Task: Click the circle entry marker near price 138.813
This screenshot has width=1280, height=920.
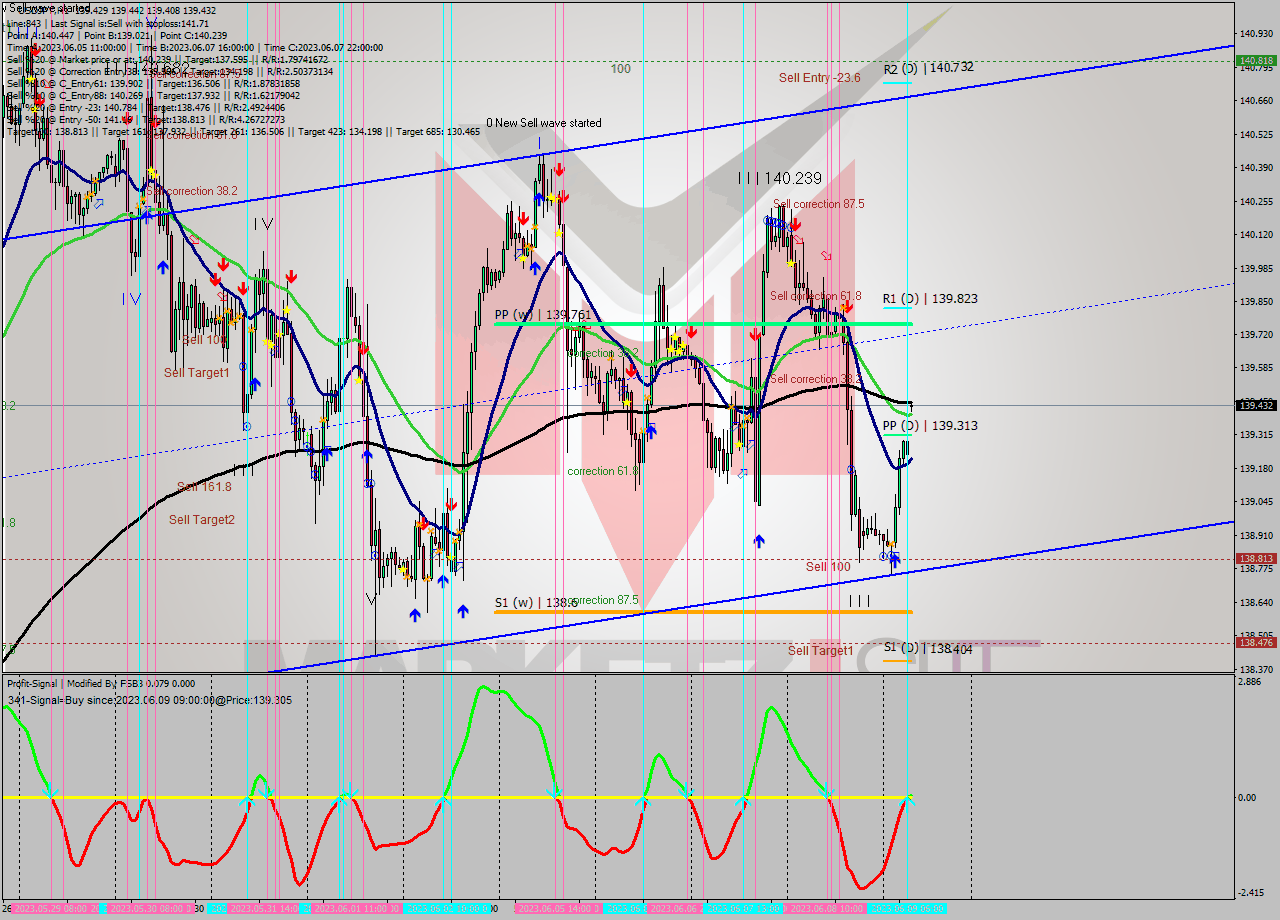Action: click(883, 557)
